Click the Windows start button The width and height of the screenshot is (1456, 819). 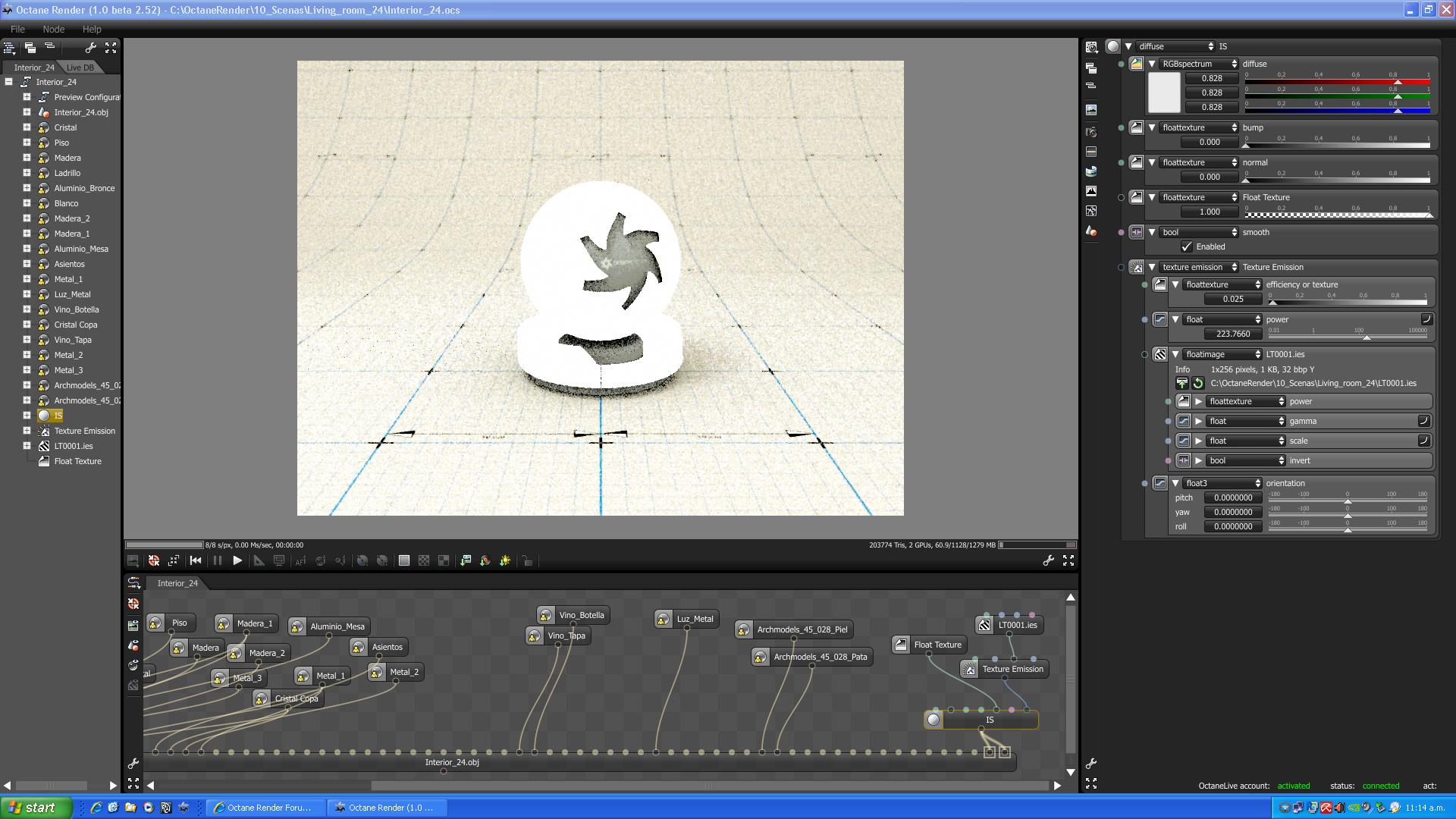(35, 808)
